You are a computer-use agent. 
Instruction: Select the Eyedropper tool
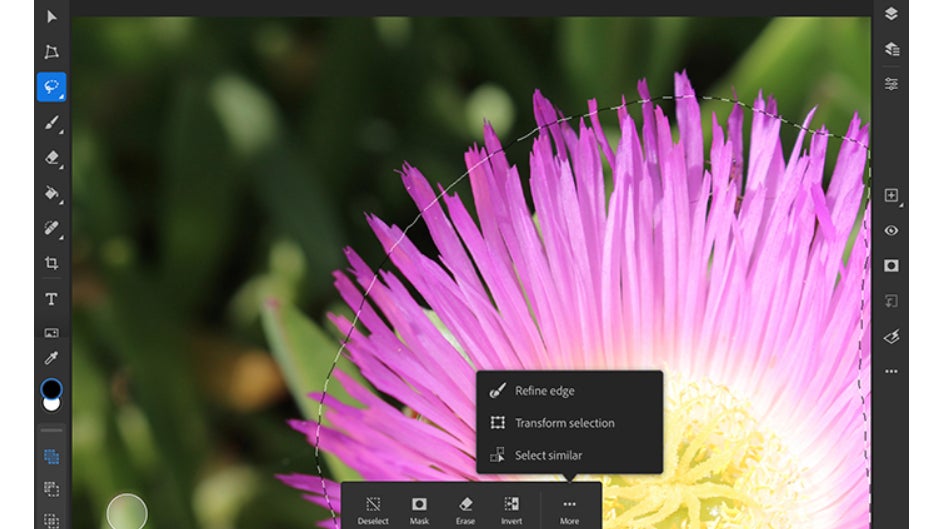52,358
